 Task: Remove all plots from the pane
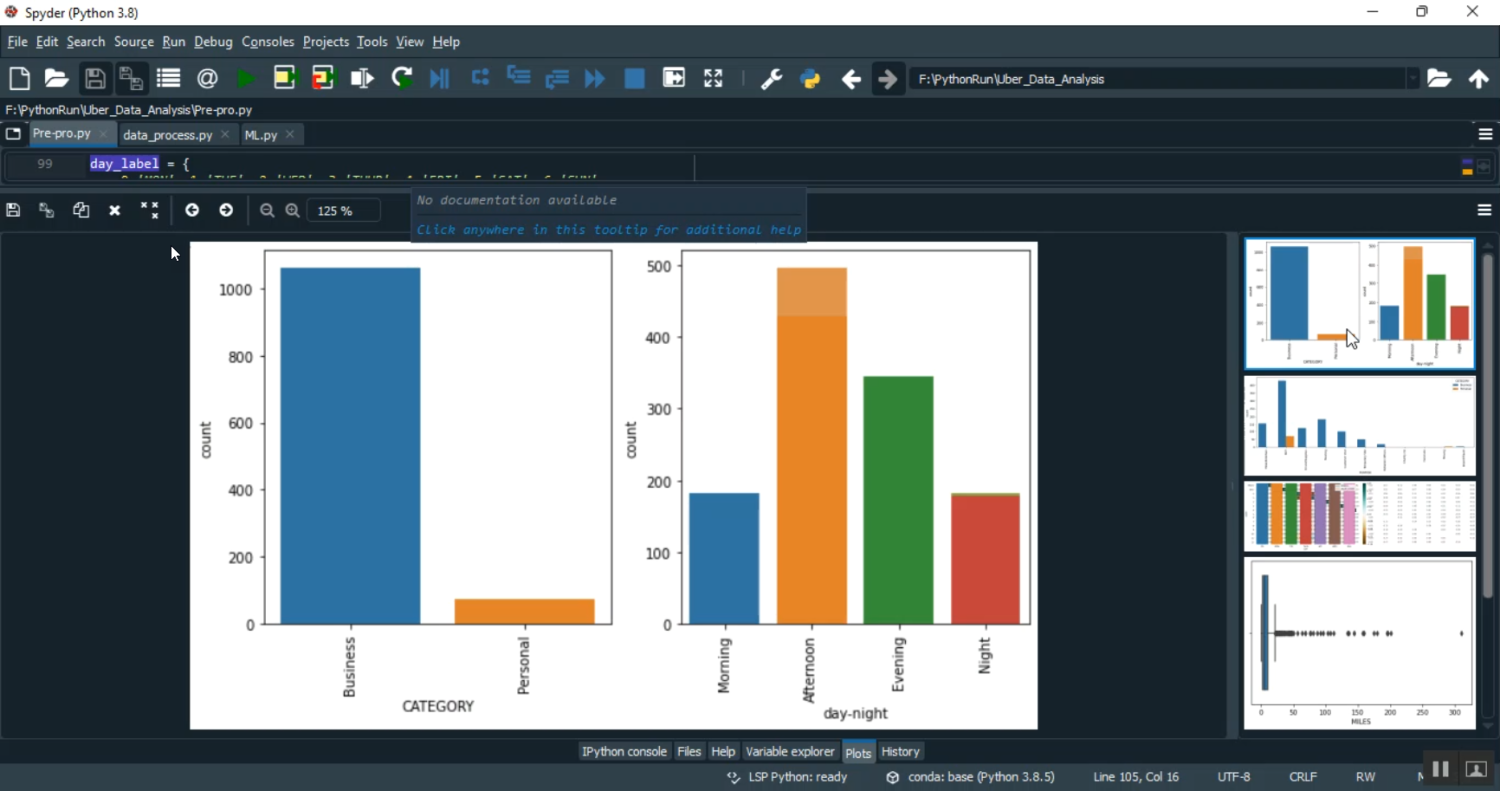[x=149, y=210]
